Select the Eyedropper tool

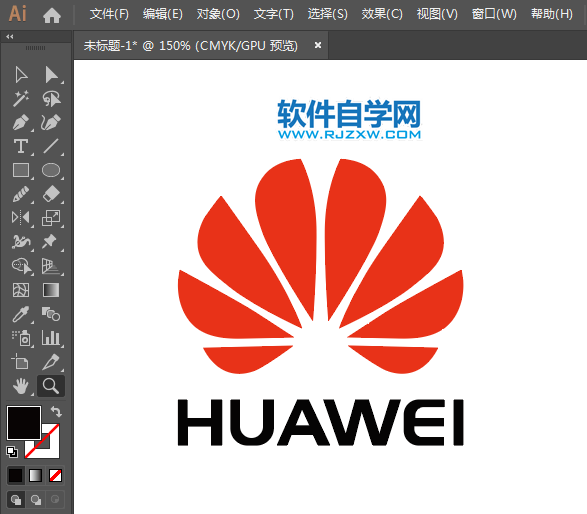point(21,314)
